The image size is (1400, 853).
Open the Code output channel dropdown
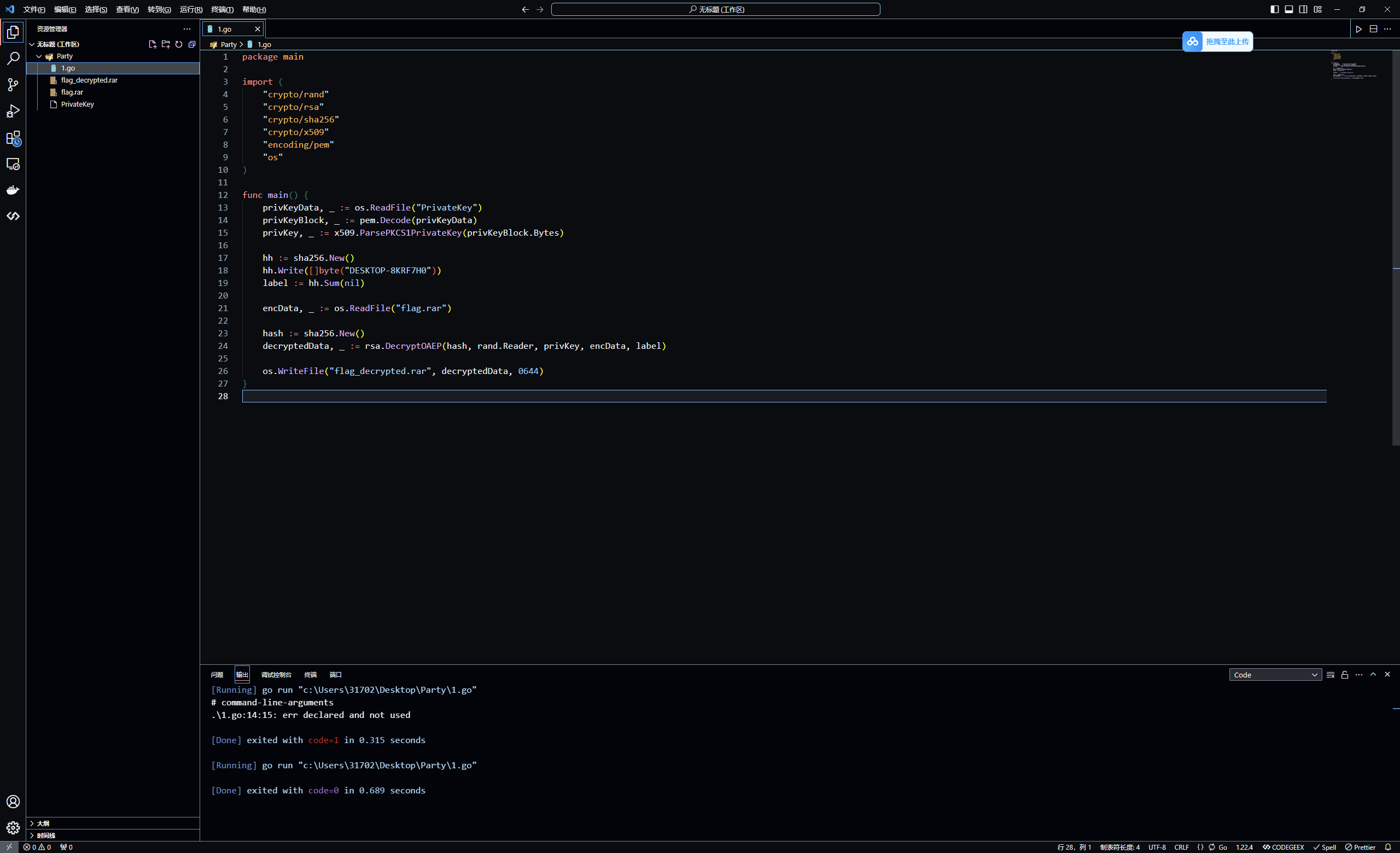(1275, 675)
